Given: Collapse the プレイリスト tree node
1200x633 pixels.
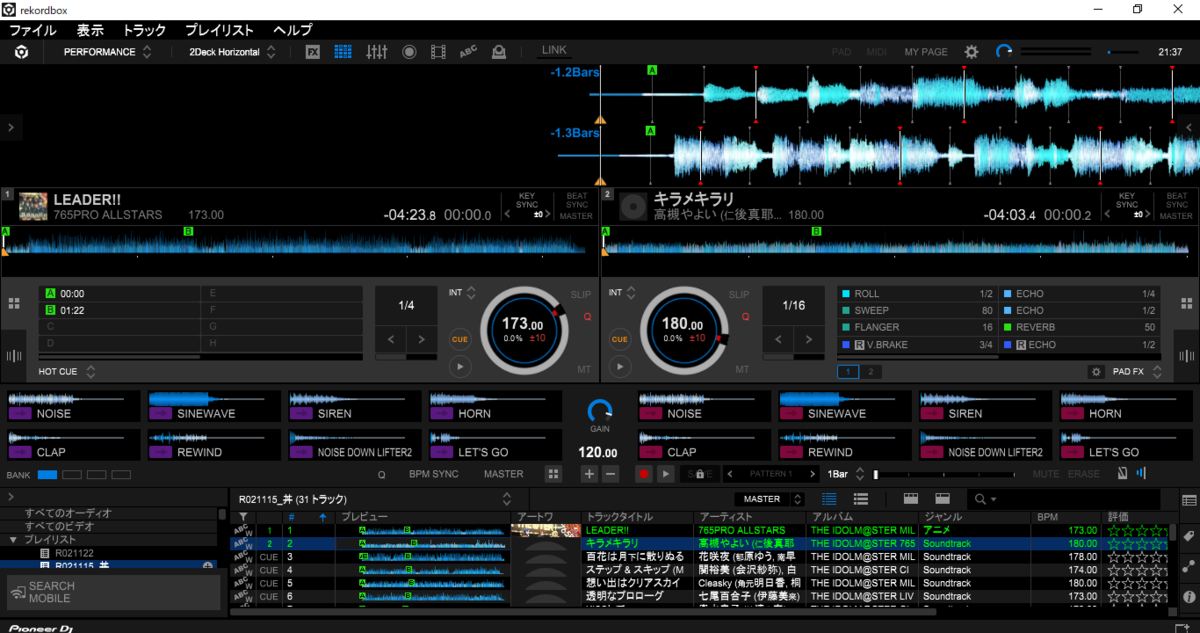Looking at the screenshot, I should coord(12,539).
